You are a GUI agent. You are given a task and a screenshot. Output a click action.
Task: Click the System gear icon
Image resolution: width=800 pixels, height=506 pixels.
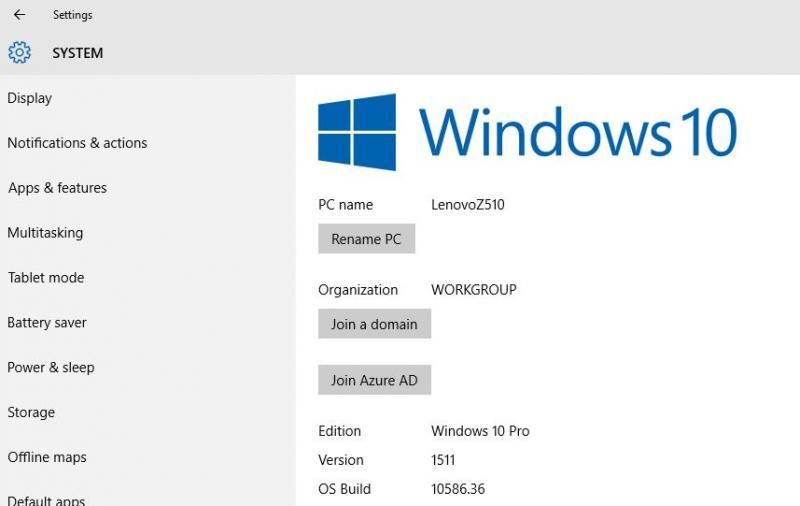tap(19, 53)
